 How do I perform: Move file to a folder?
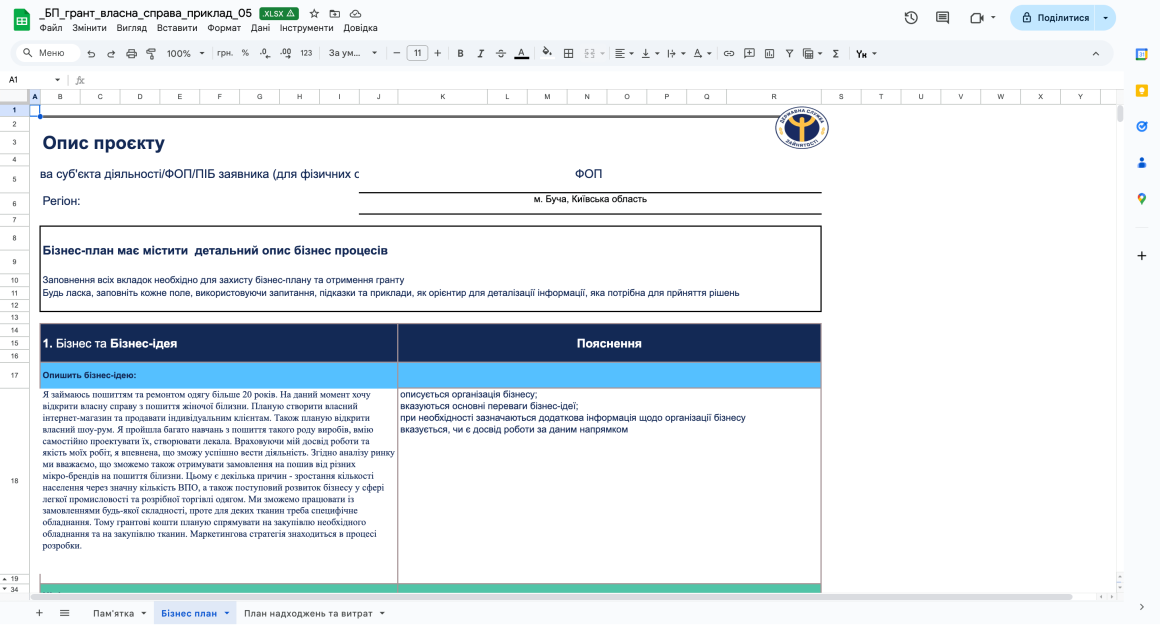click(335, 13)
